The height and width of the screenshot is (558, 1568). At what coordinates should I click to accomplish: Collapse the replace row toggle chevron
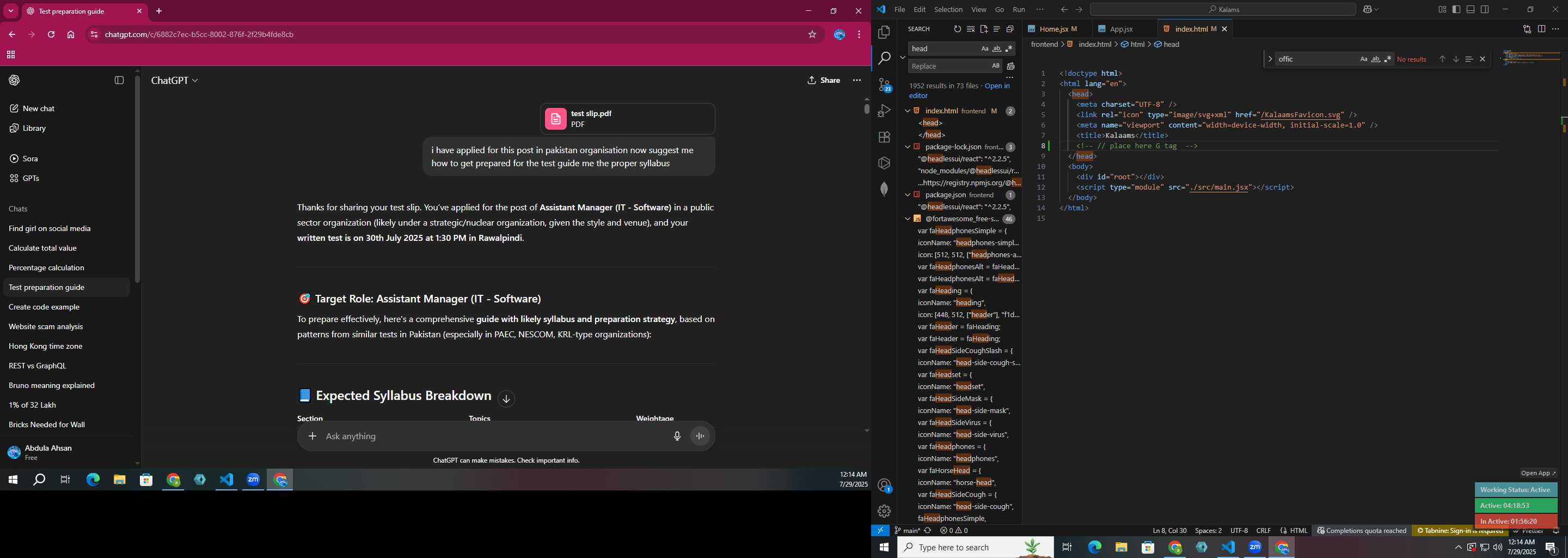pyautogui.click(x=902, y=57)
